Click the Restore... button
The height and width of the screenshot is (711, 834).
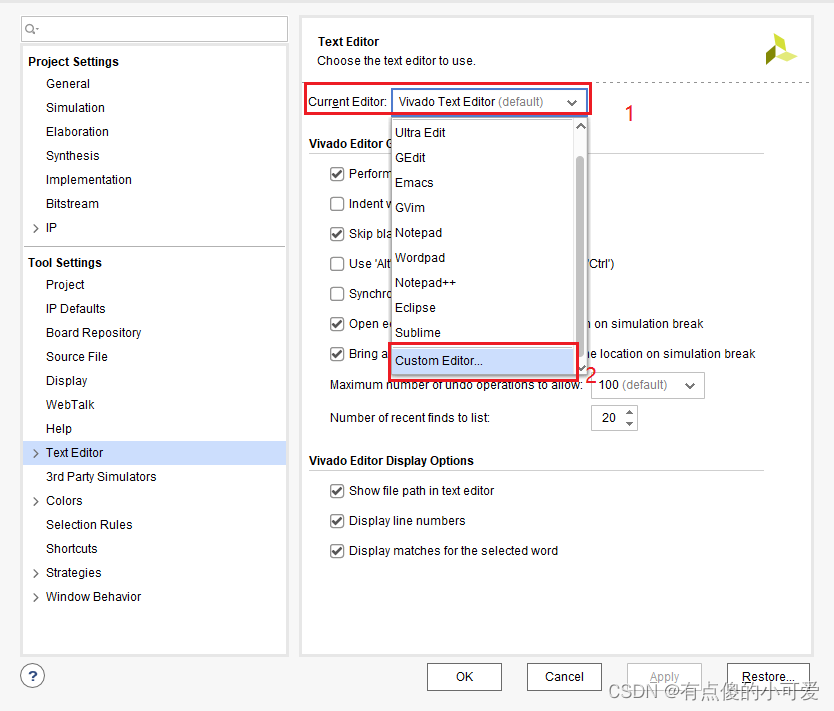(x=768, y=676)
